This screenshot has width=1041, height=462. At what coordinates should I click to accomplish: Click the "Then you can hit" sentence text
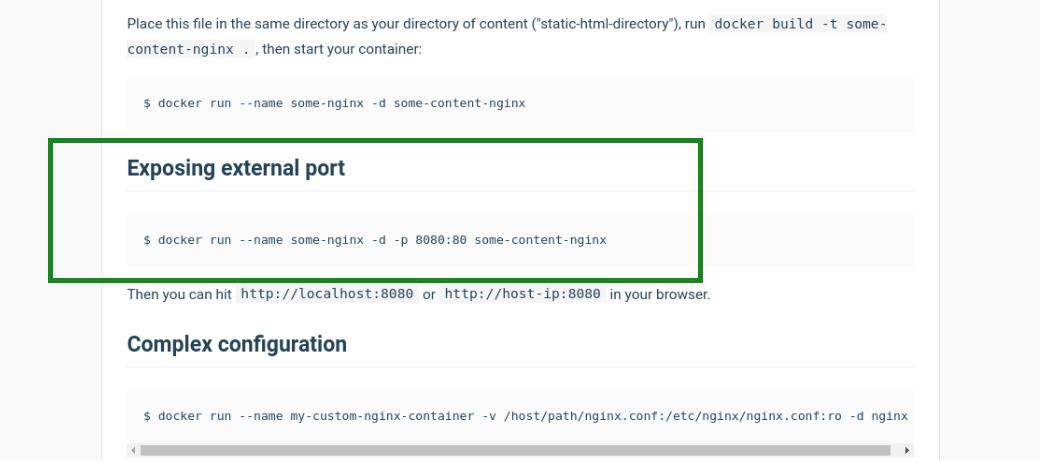[179, 294]
